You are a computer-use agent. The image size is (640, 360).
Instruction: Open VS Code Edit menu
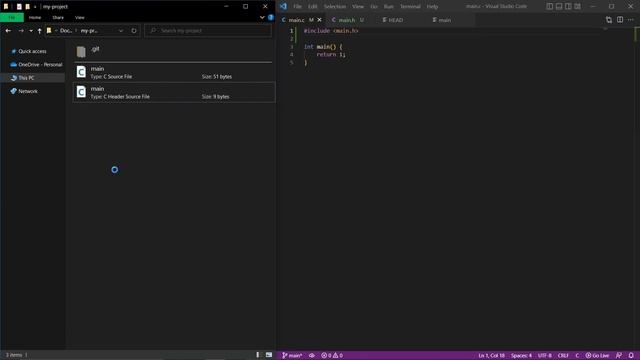(312, 7)
